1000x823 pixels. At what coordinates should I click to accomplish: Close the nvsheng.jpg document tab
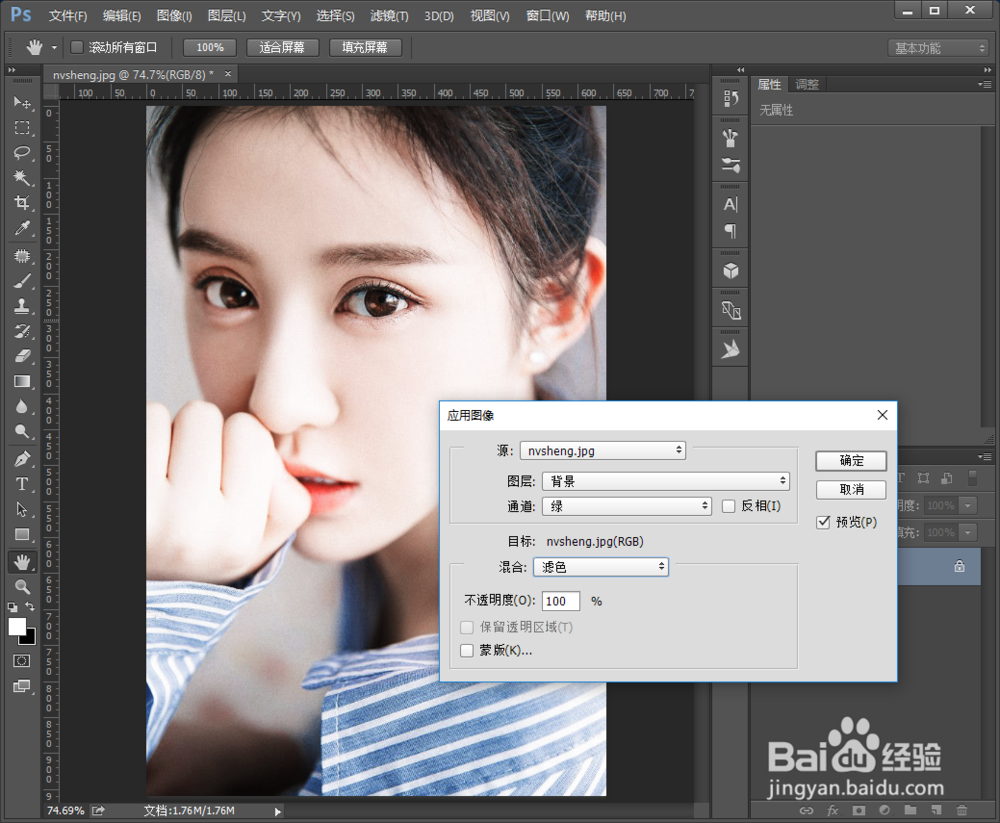click(x=228, y=74)
